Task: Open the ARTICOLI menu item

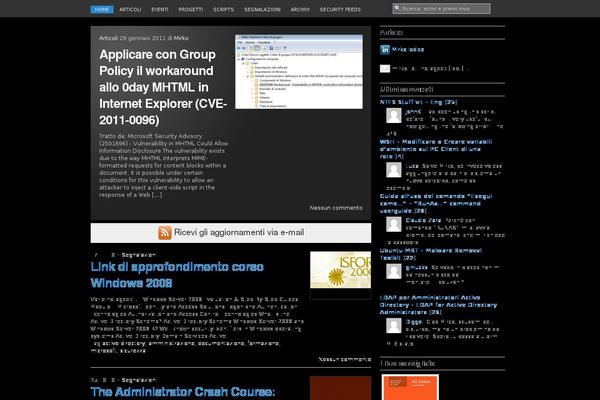Action: pos(130,9)
